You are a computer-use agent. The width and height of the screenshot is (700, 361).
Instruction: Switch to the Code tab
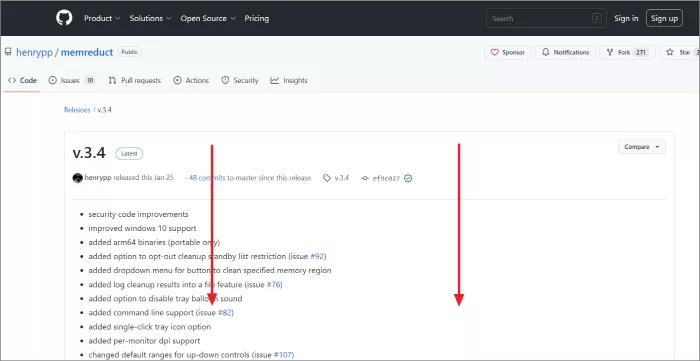(22, 80)
